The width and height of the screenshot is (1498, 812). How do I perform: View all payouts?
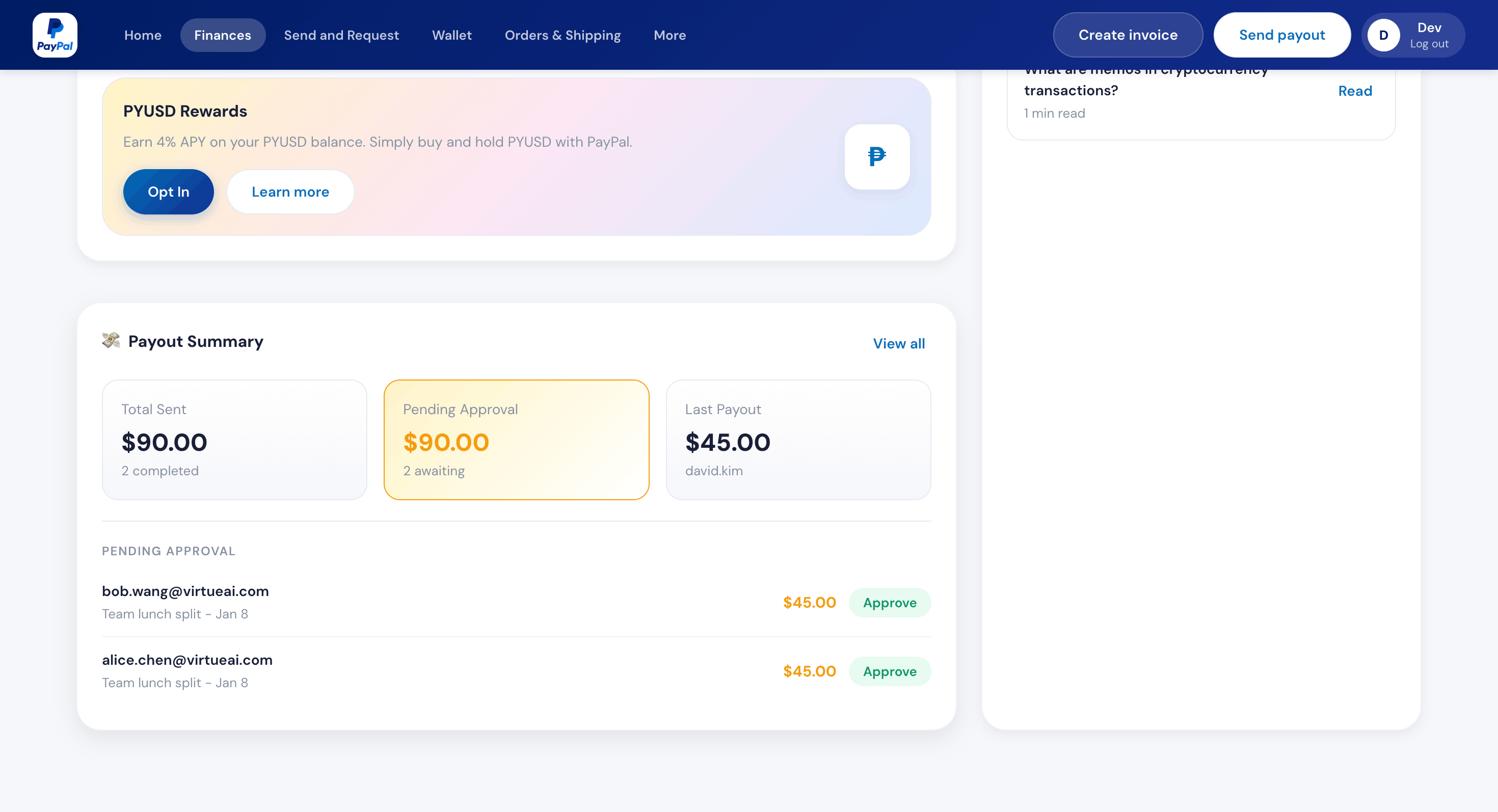[x=898, y=343]
